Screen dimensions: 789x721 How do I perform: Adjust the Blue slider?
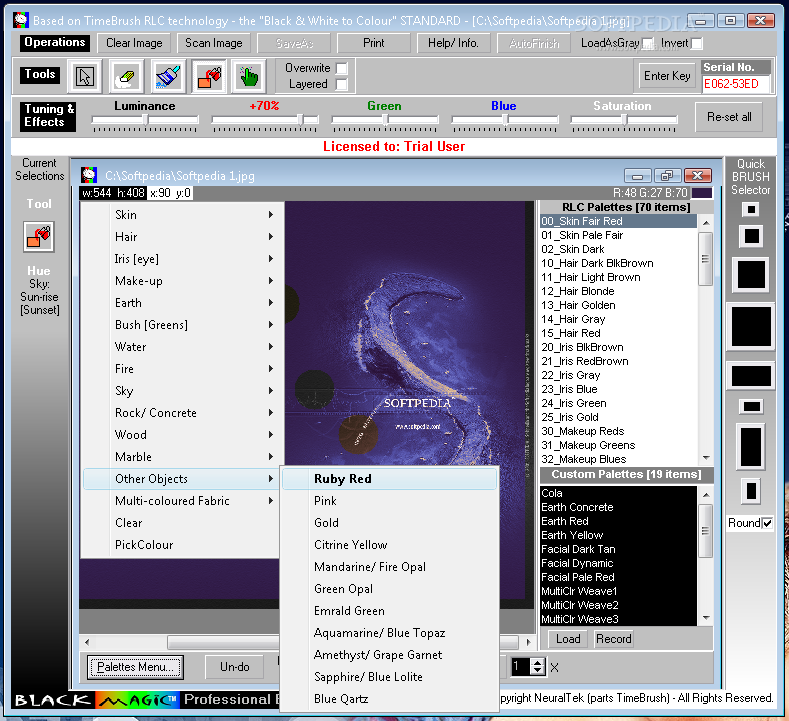click(x=505, y=120)
